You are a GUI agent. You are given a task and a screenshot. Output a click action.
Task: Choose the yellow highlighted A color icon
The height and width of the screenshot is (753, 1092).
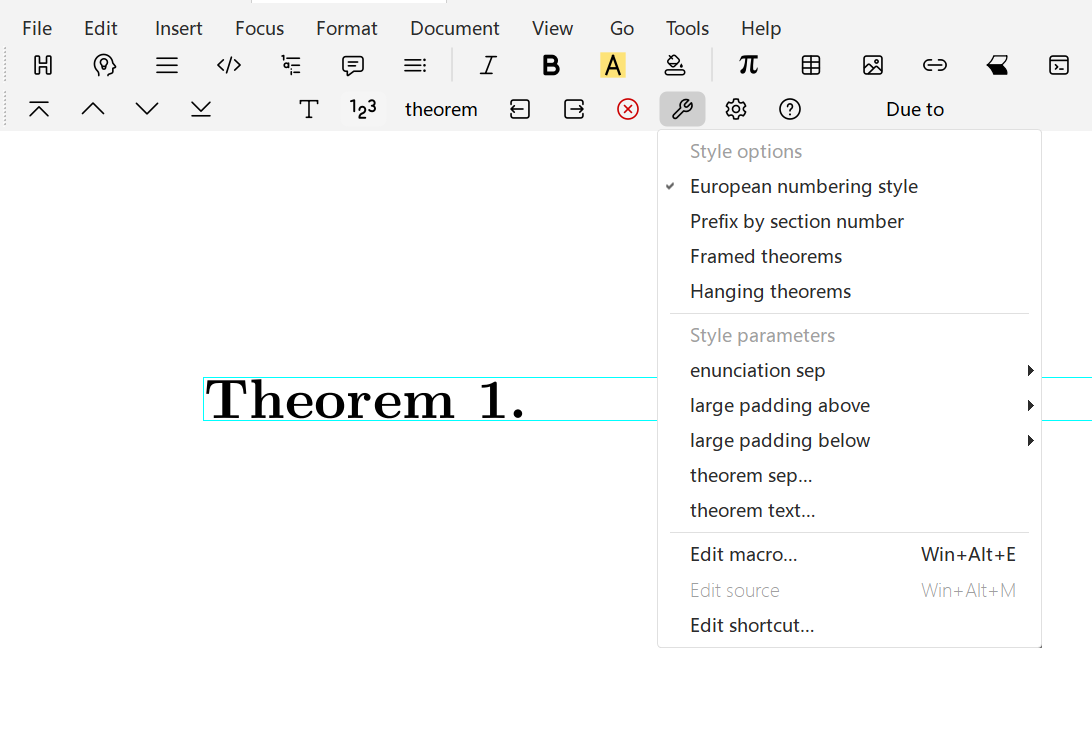click(612, 66)
